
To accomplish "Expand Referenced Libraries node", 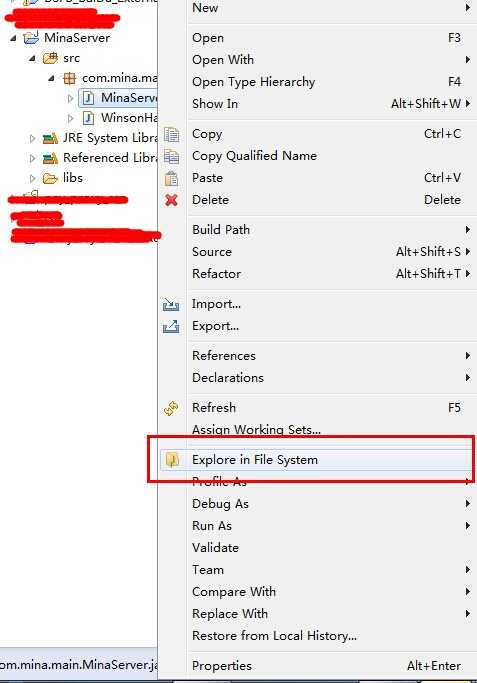I will tap(32, 158).
